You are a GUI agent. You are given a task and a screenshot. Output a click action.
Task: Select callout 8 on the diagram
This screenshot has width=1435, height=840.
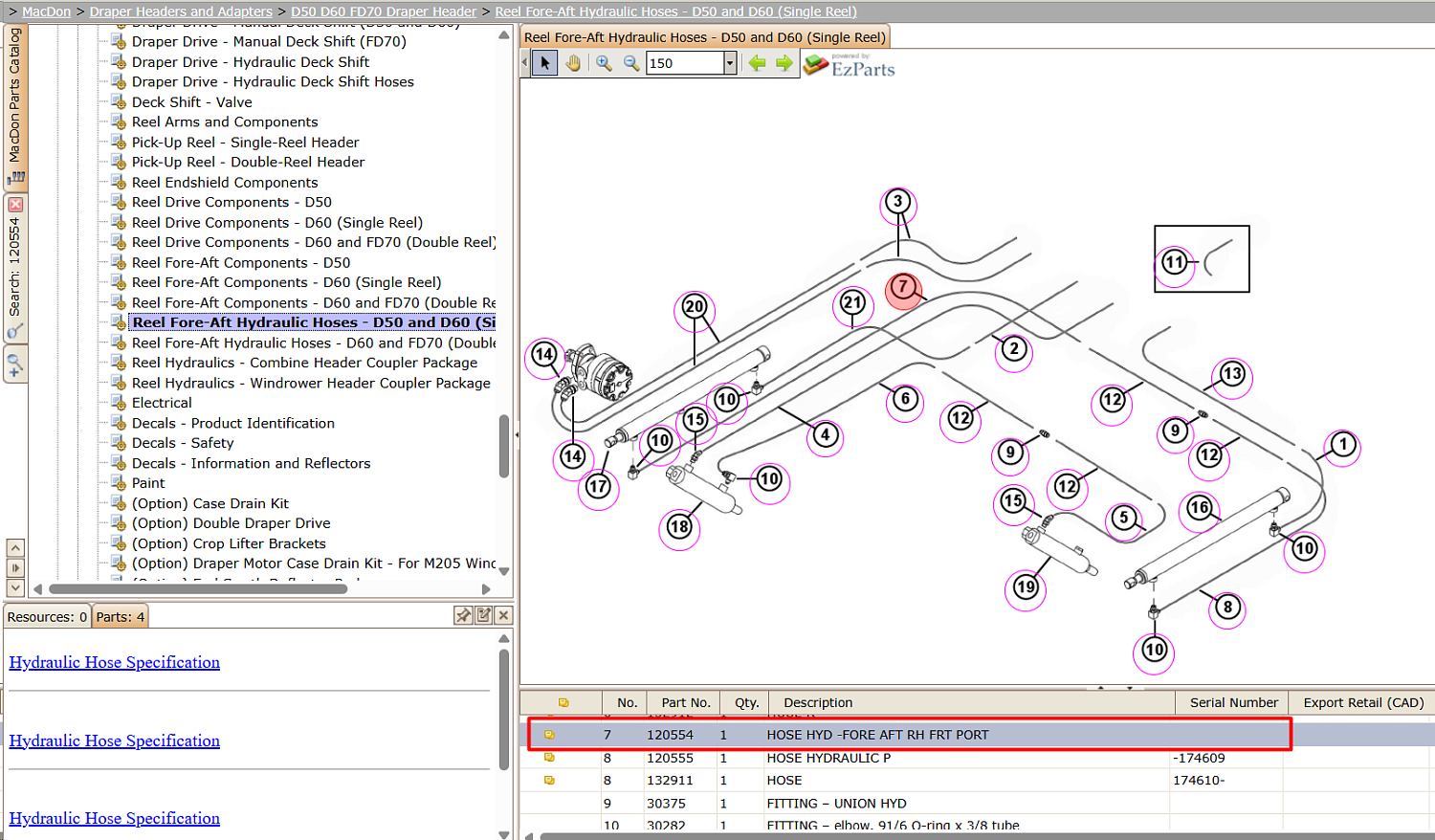(1227, 607)
